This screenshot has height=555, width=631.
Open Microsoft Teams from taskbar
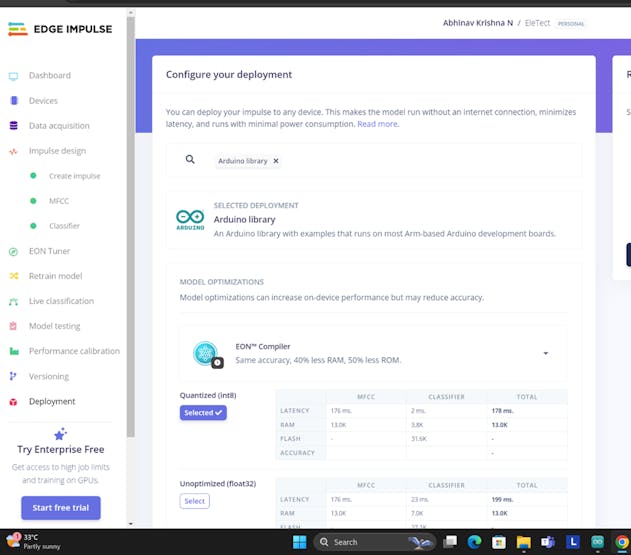tap(548, 542)
